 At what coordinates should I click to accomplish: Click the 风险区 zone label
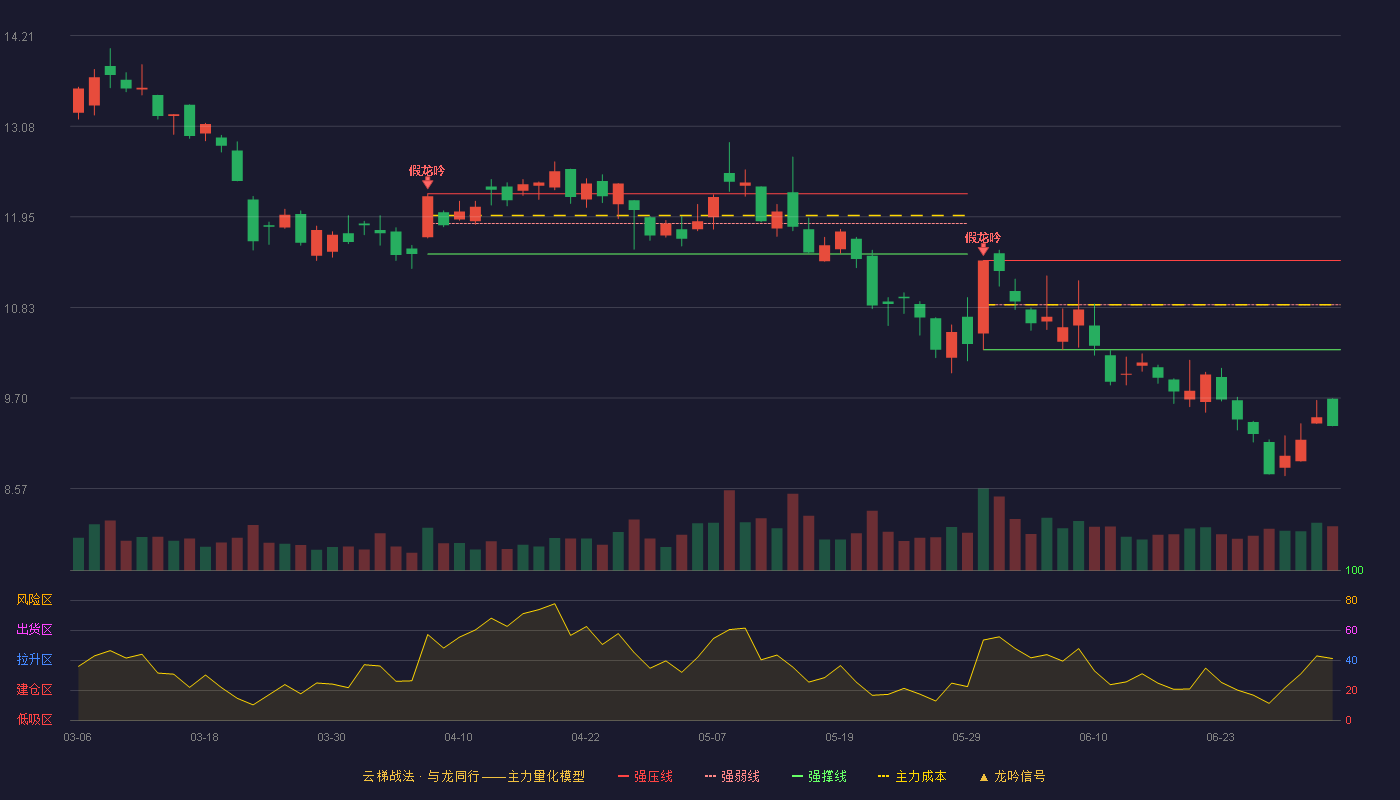34,600
